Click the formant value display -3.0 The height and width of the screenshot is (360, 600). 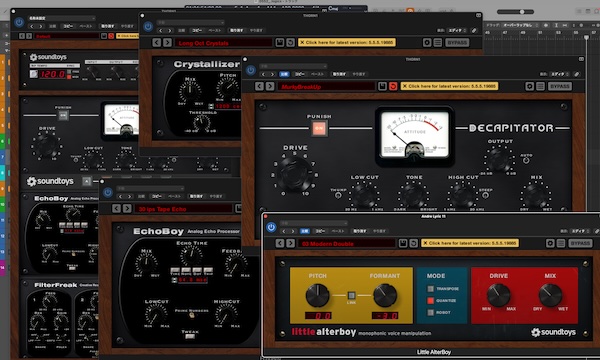(x=385, y=316)
